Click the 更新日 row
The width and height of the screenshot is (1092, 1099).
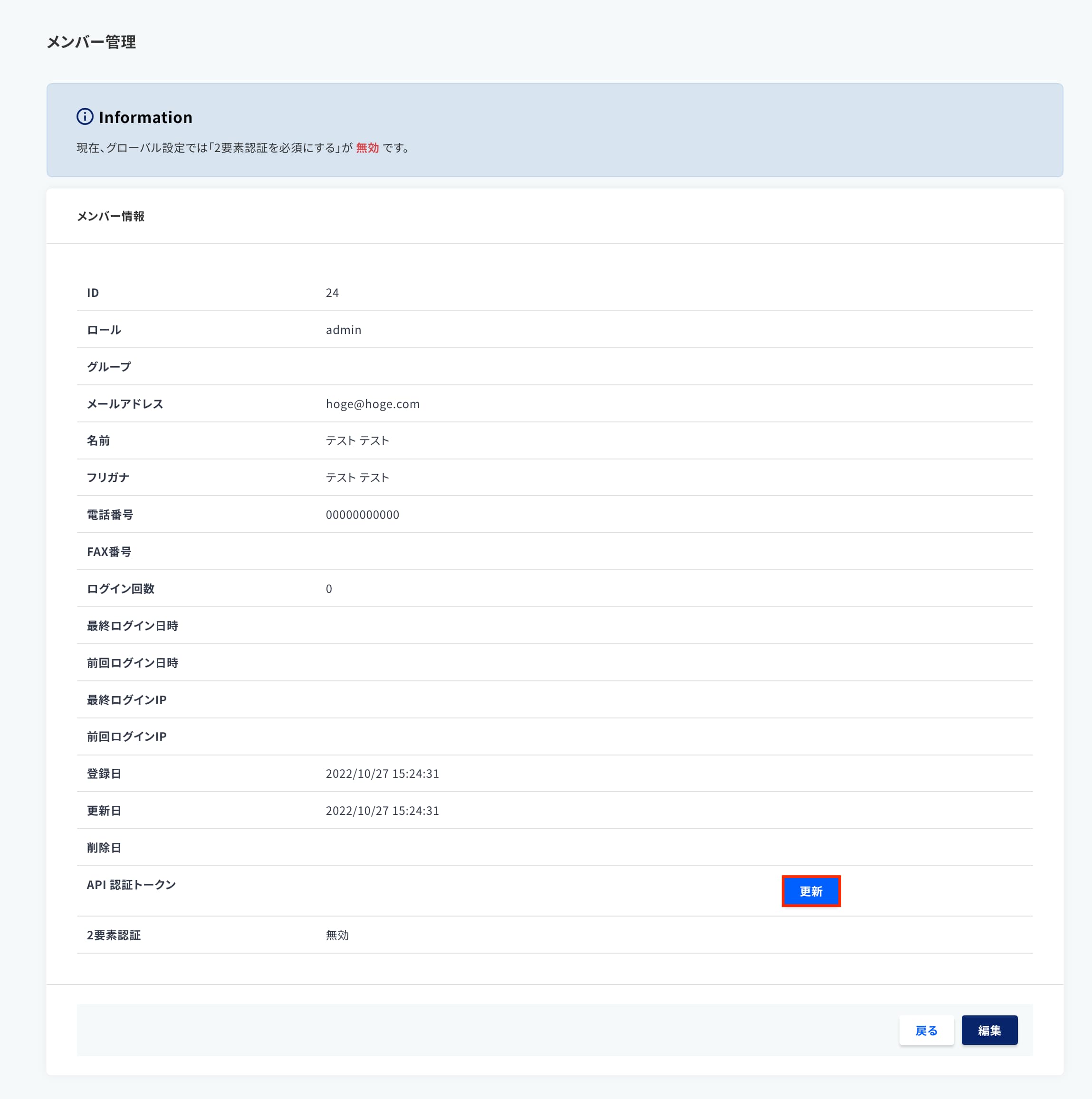(x=104, y=810)
